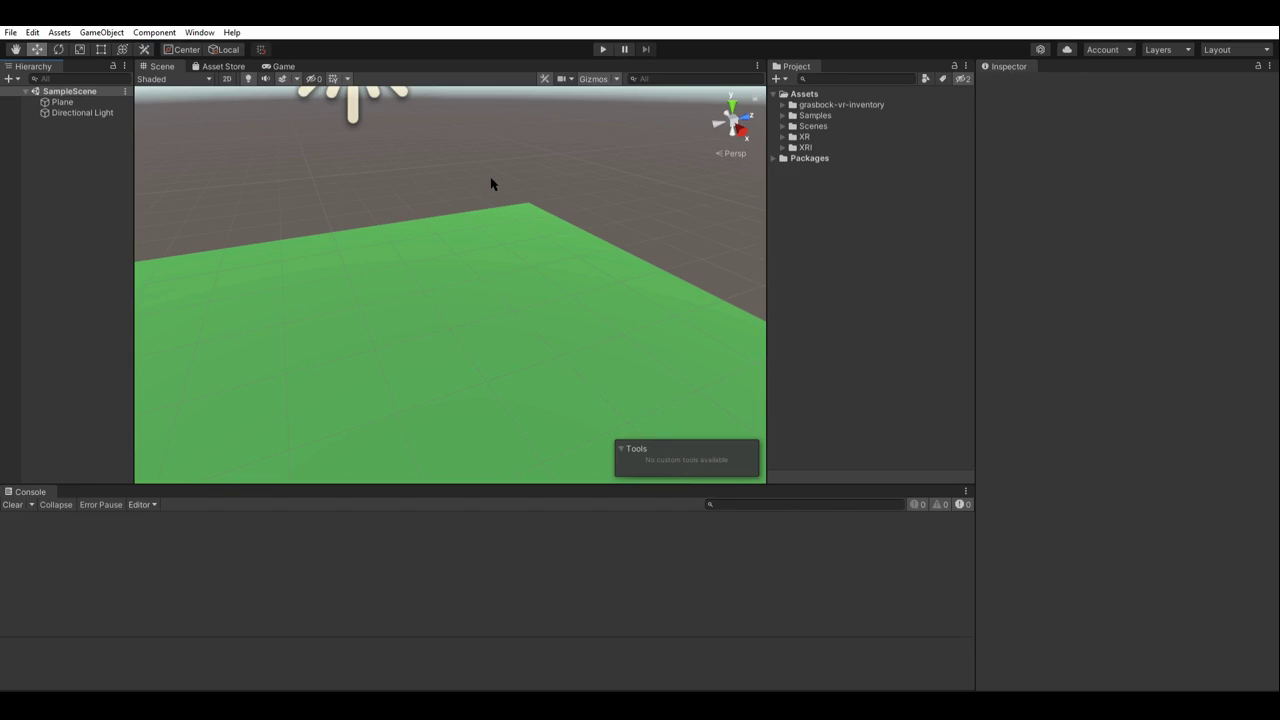Select the Transform tool

pyautogui.click(x=123, y=49)
